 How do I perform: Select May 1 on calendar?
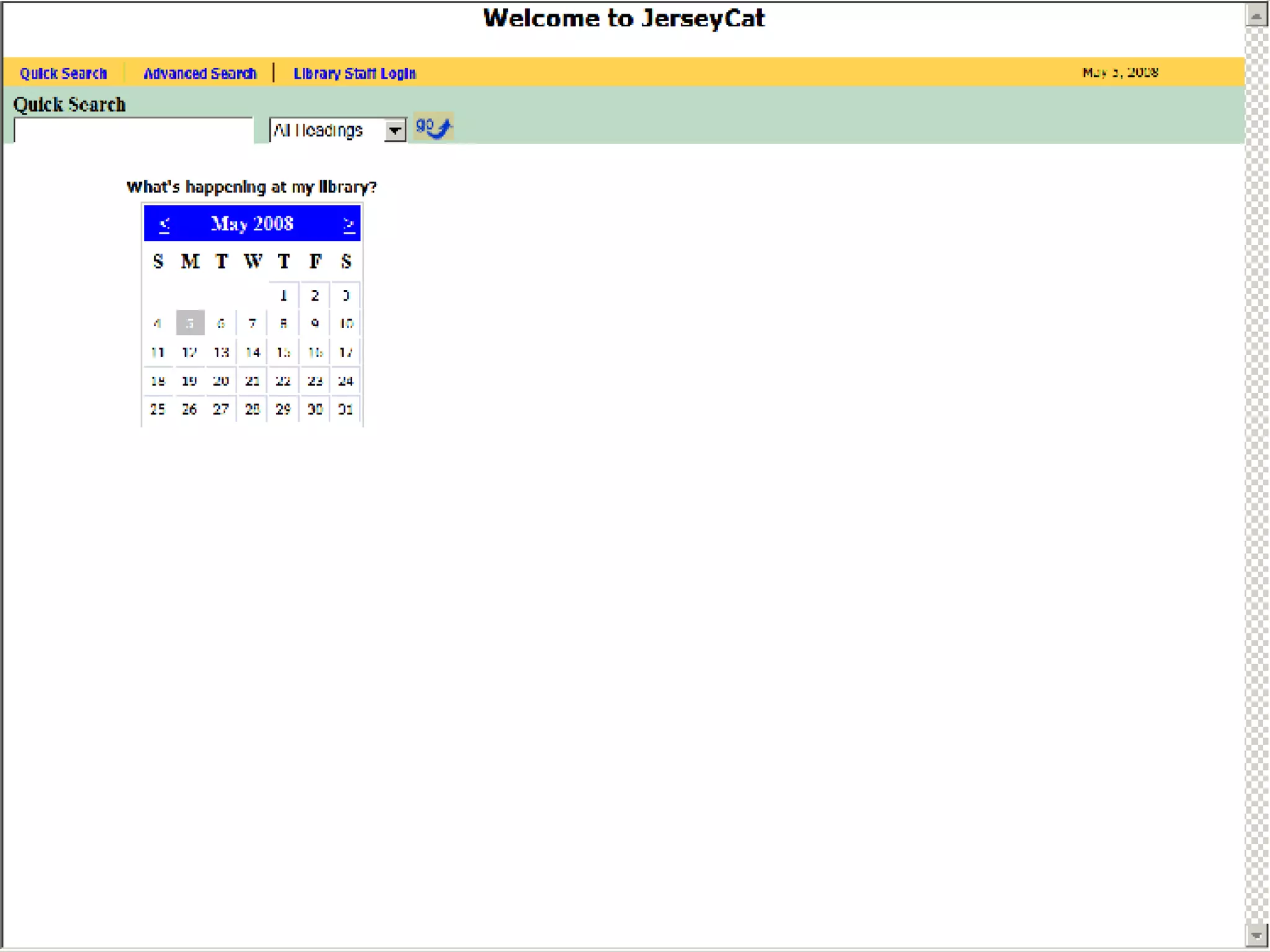[283, 296]
